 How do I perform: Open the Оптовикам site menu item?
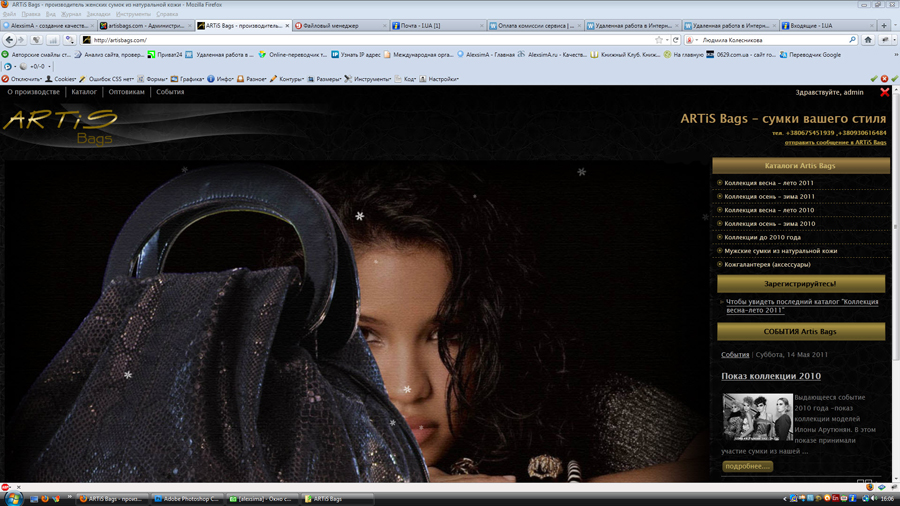(x=126, y=92)
